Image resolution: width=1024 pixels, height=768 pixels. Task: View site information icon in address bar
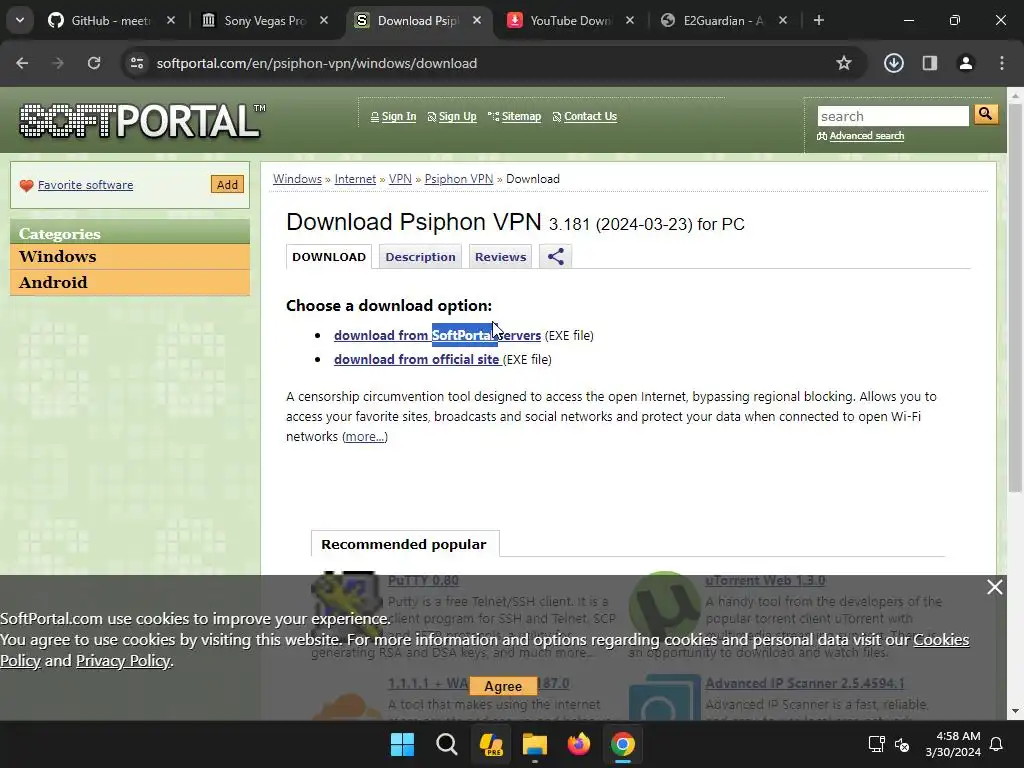[136, 63]
